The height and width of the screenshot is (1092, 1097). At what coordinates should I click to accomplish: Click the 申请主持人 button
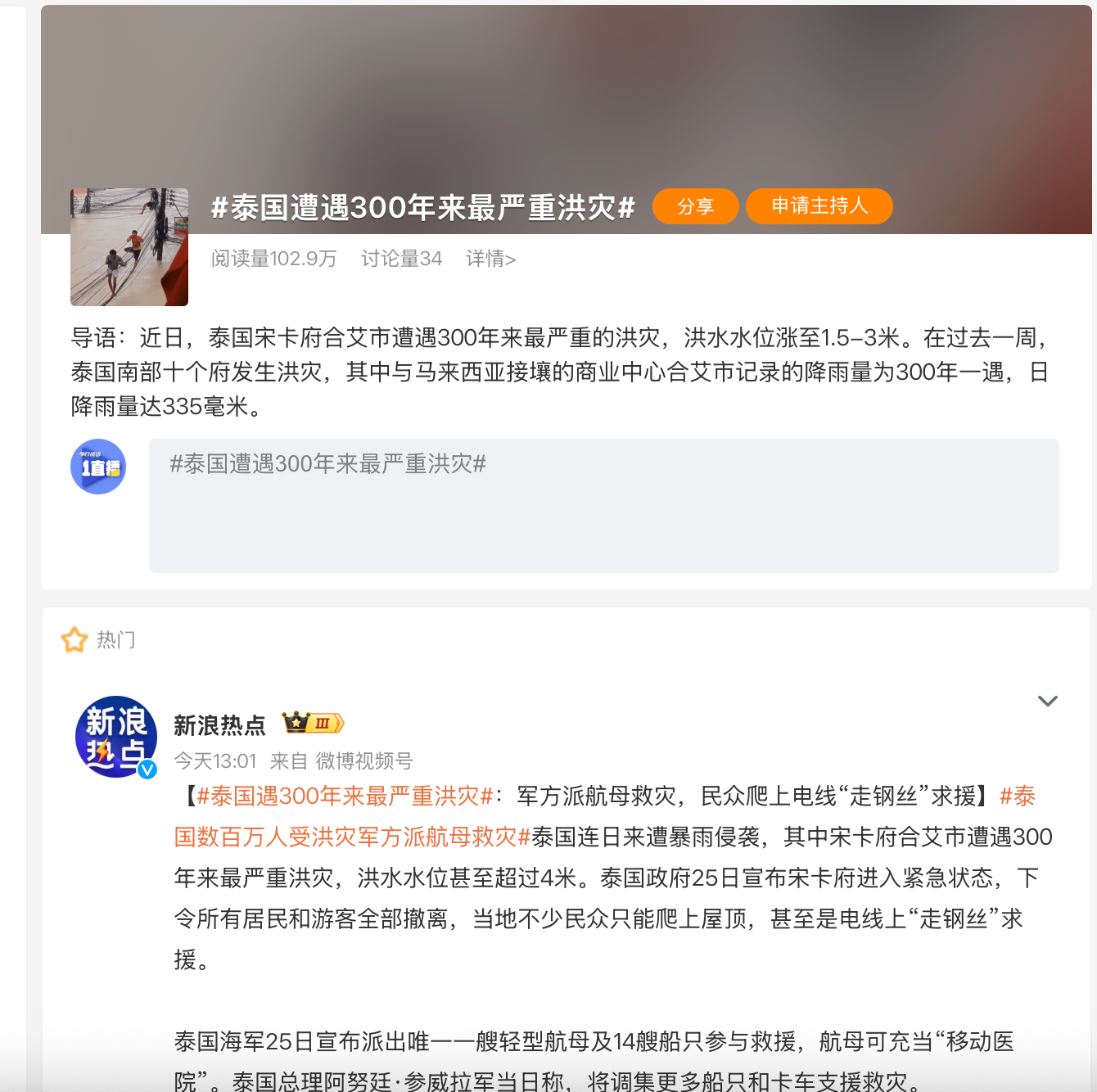click(x=819, y=205)
